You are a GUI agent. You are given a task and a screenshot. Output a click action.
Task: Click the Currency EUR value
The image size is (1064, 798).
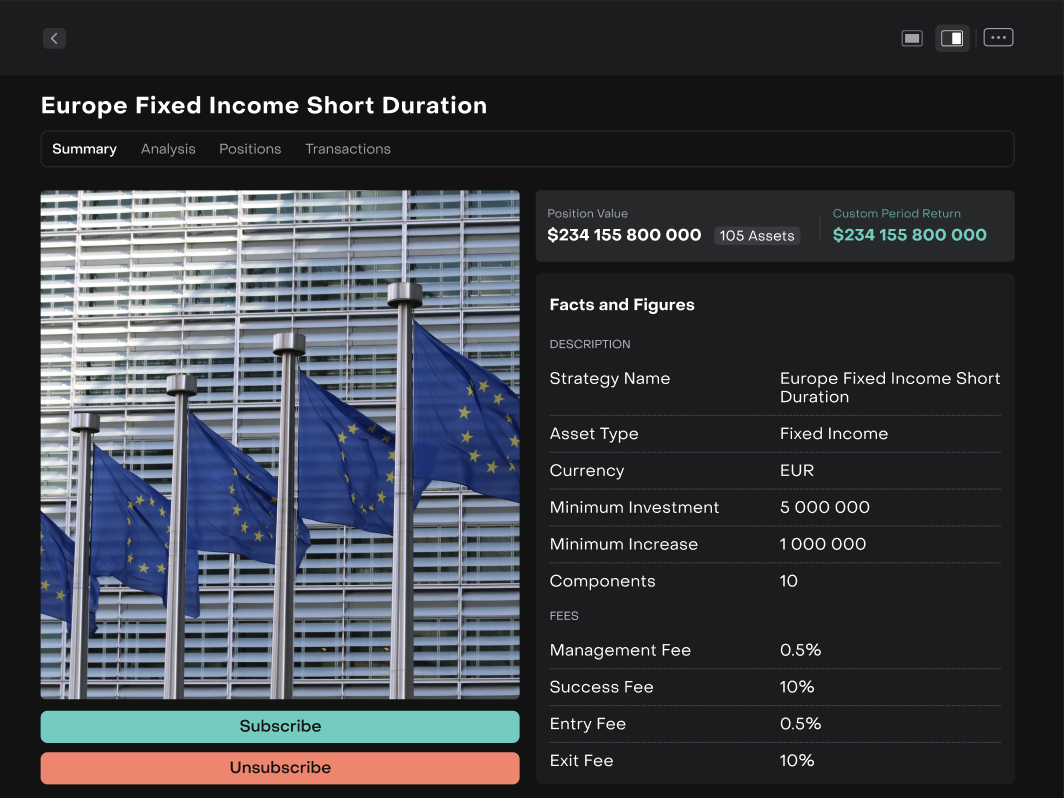(x=797, y=470)
